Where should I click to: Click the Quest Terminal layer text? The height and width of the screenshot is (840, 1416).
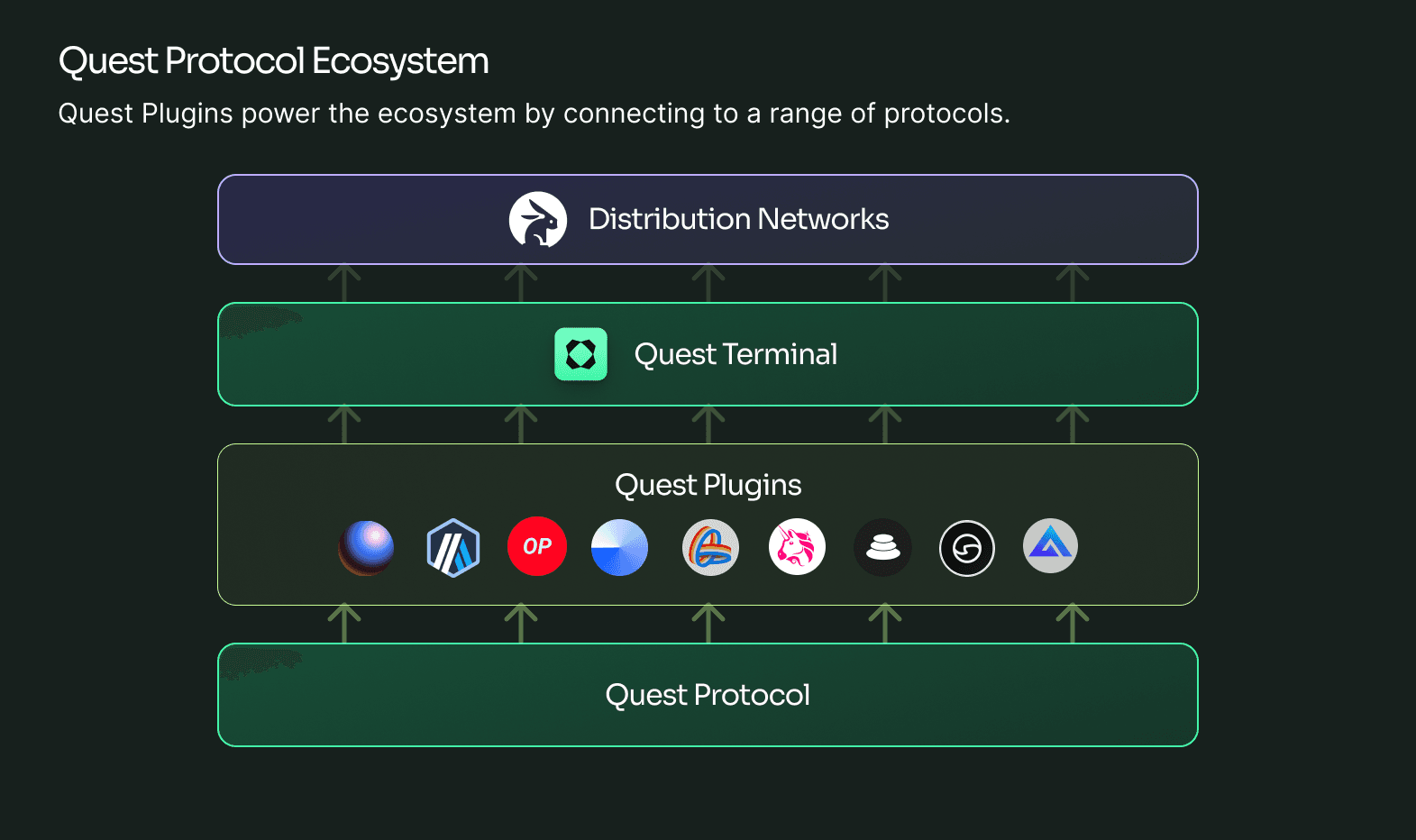tap(735, 354)
